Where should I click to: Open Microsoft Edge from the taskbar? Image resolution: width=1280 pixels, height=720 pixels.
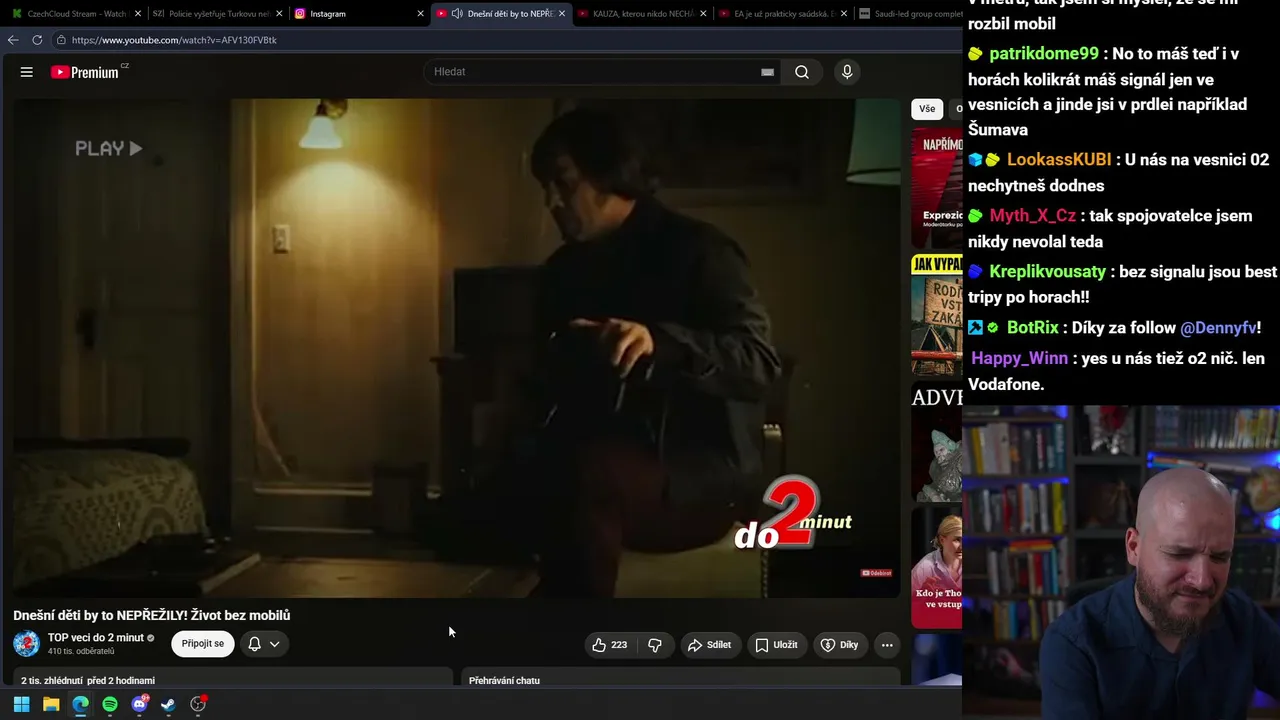tap(80, 704)
